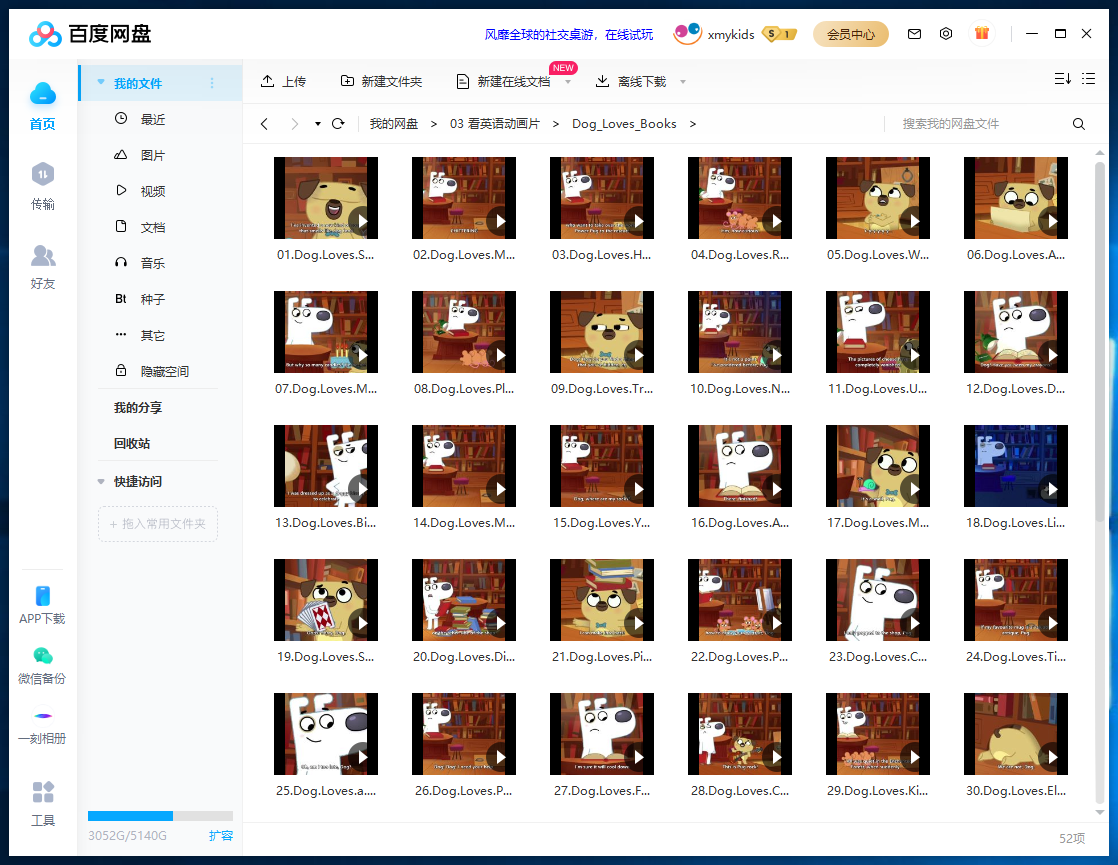Click the storage usage progress bar

(x=158, y=815)
